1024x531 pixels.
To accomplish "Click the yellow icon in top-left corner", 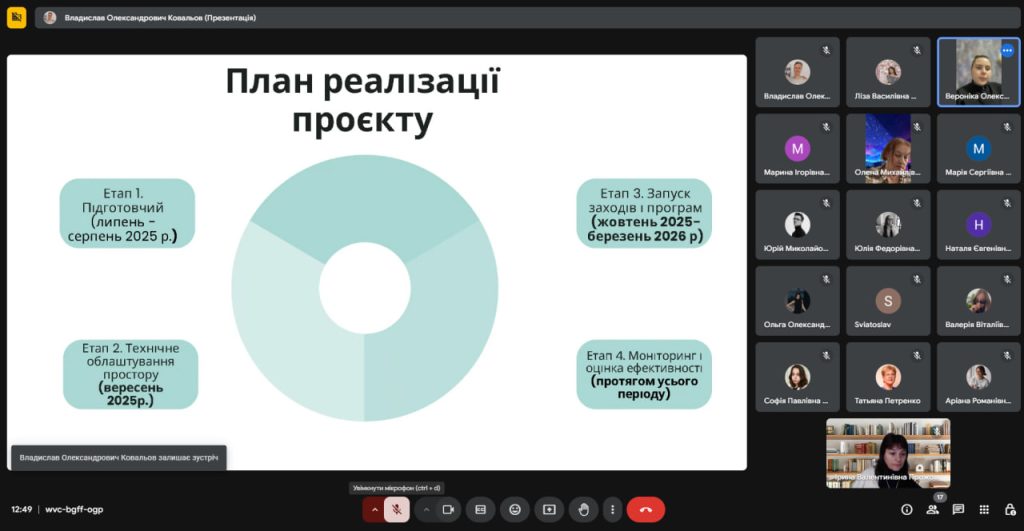I will tap(16, 17).
